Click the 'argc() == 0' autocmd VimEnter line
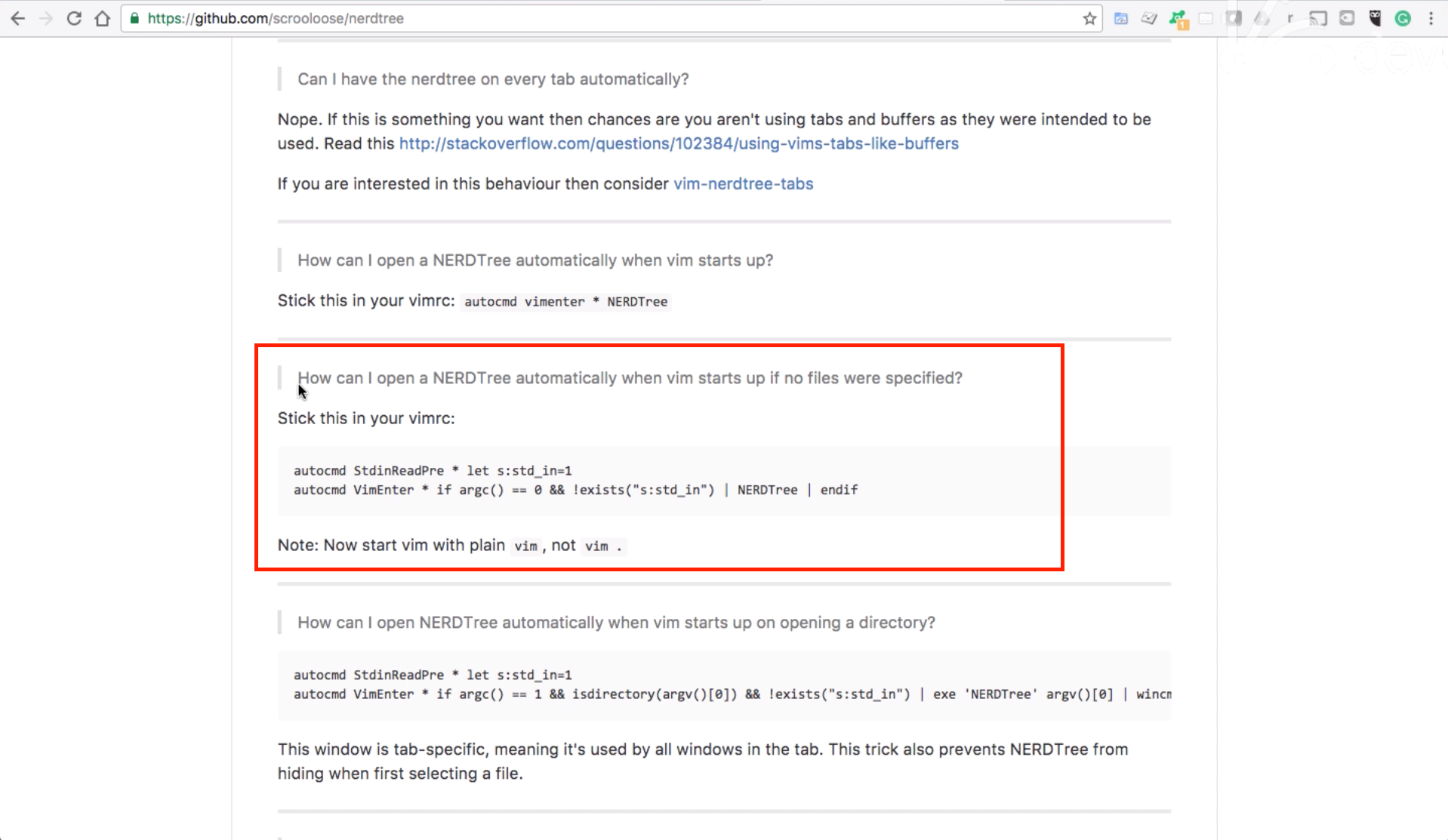This screenshot has width=1448, height=840. pos(575,490)
